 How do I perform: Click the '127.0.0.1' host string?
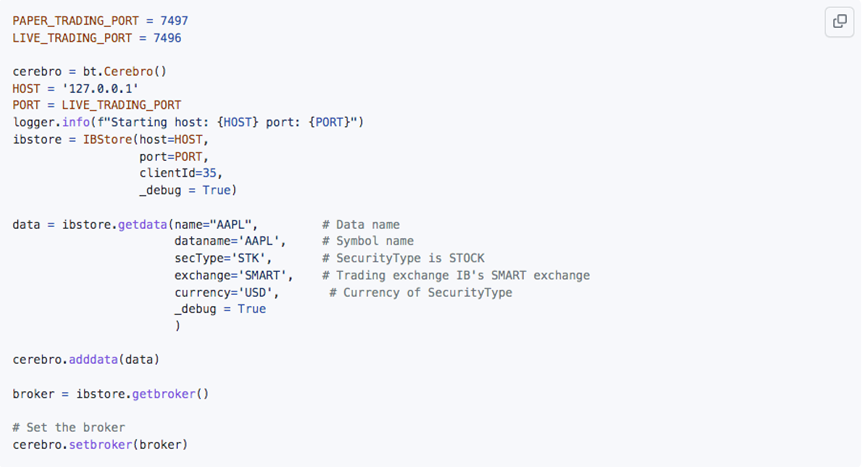[100, 89]
